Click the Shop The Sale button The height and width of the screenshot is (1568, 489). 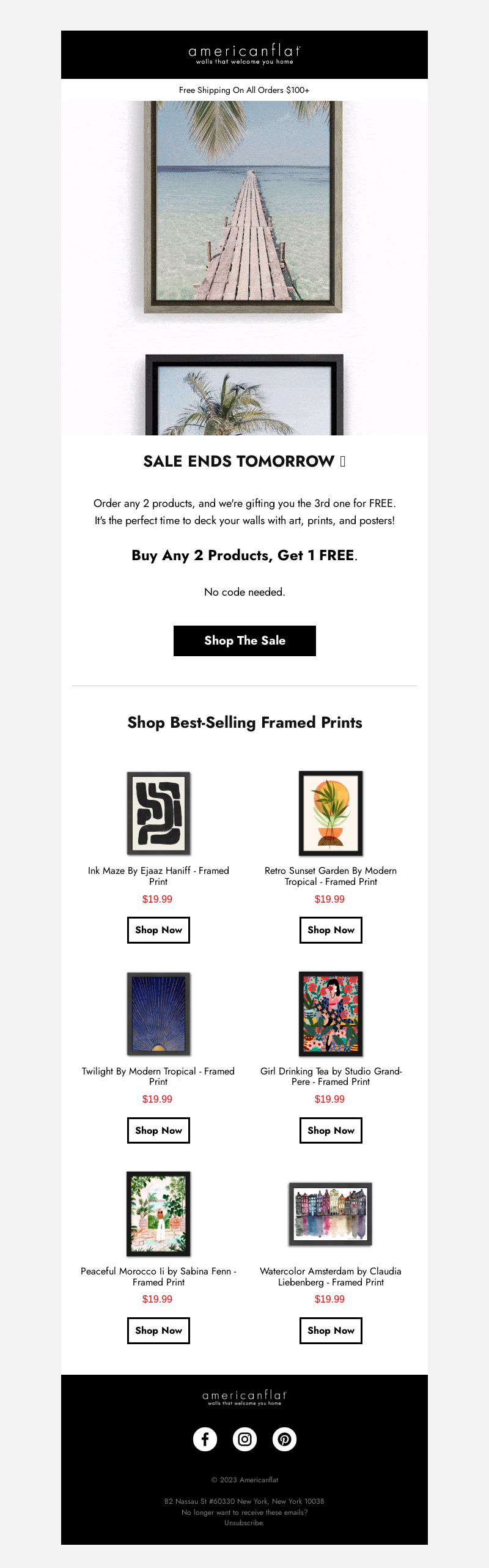244,640
